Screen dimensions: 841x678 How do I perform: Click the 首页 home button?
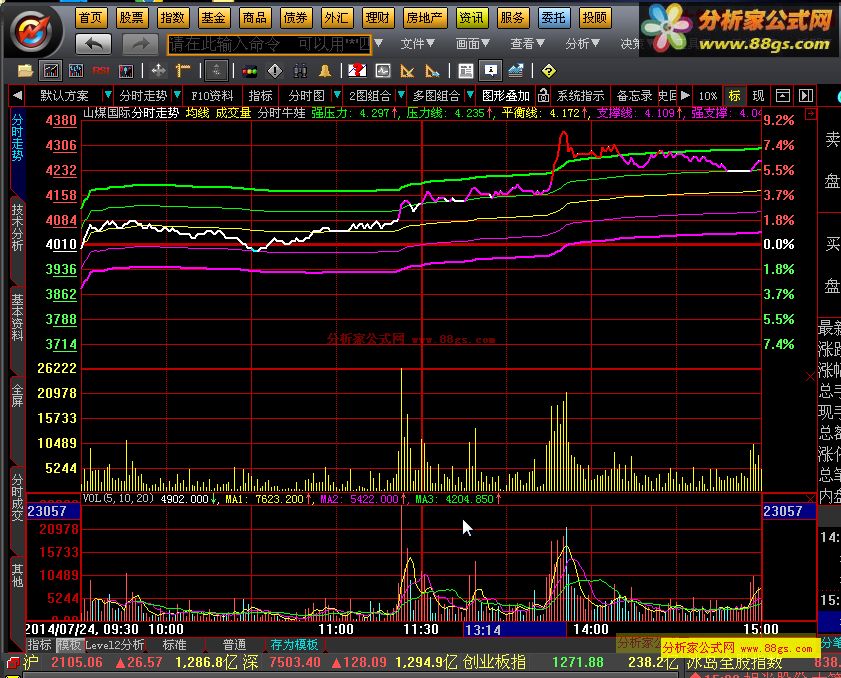pyautogui.click(x=90, y=18)
